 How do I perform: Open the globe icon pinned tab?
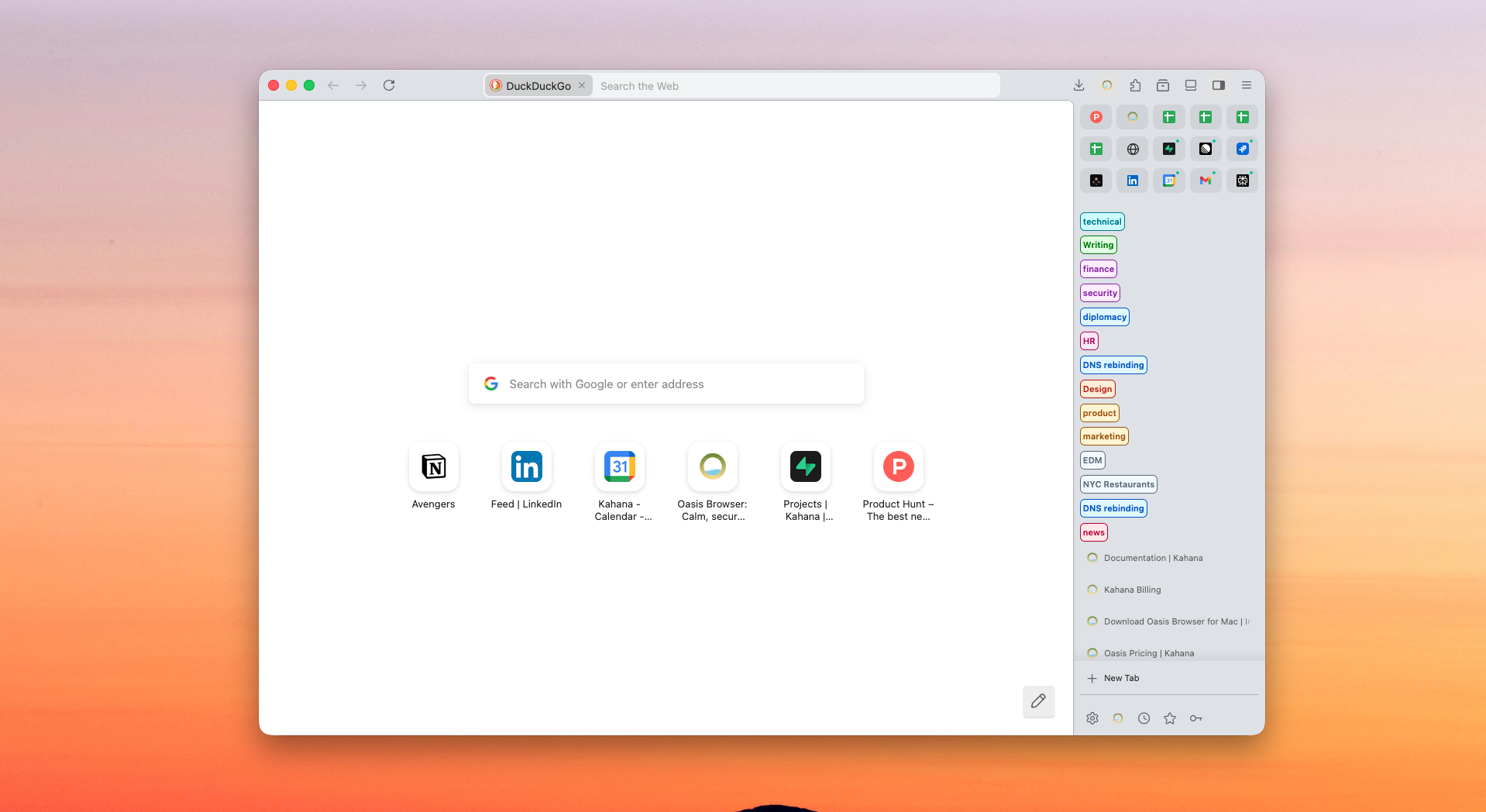click(x=1133, y=149)
